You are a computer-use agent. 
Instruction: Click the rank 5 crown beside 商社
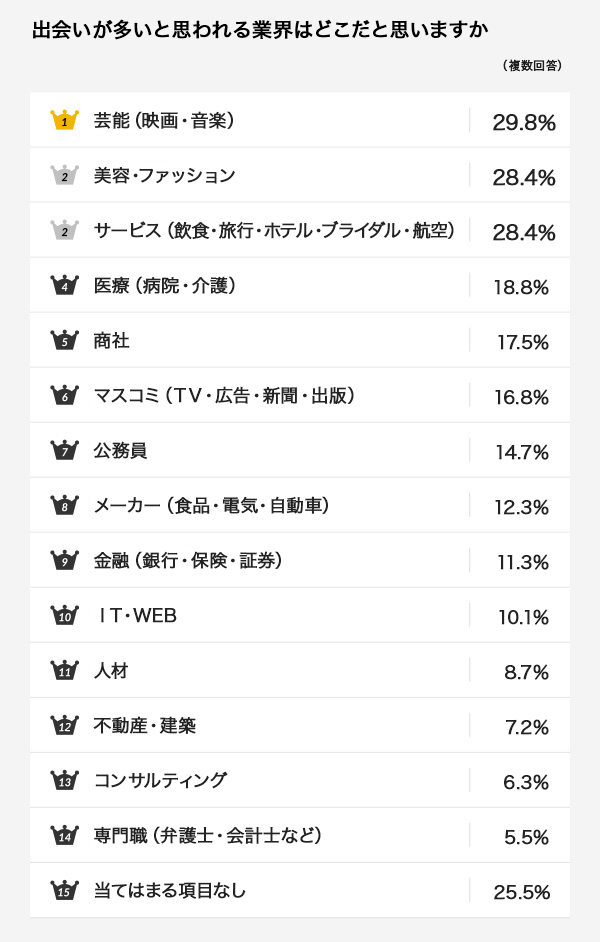[64, 340]
